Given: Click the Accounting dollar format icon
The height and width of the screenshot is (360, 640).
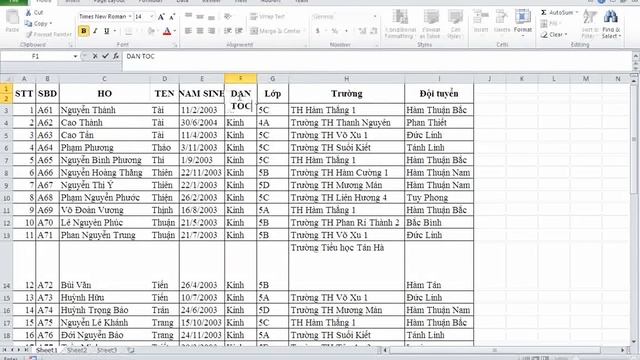Looking at the screenshot, I should tap(318, 31).
